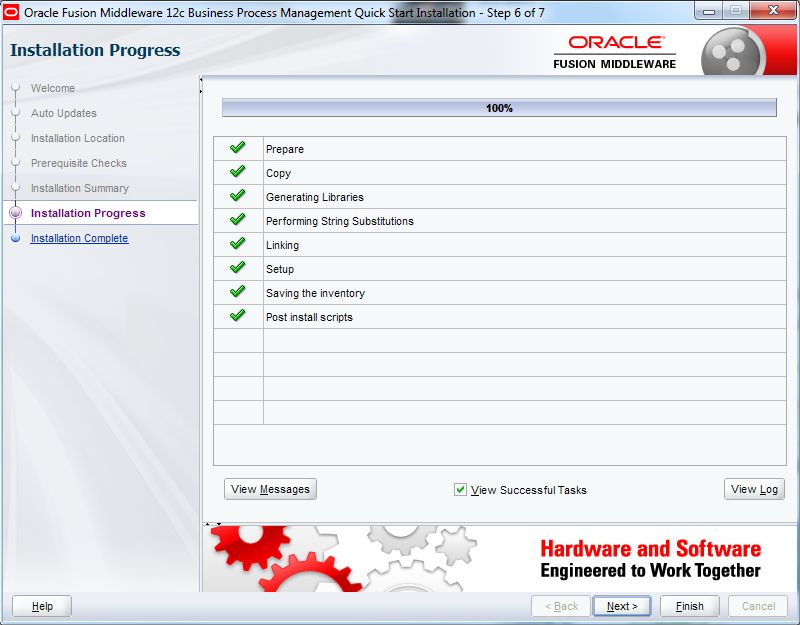
Task: Select the Generating Libraries row text
Action: [x=315, y=197]
